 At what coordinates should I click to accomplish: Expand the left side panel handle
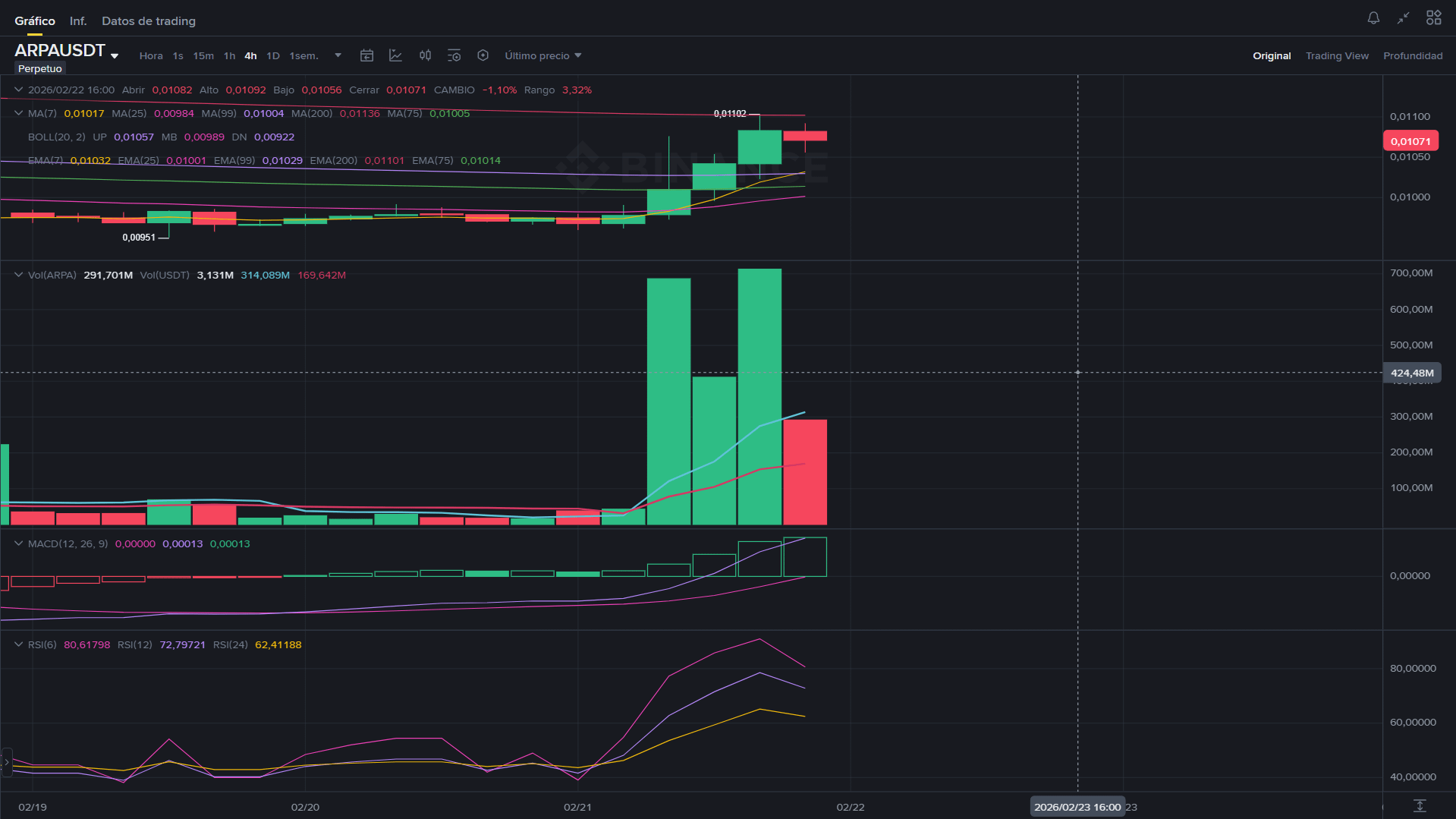pyautogui.click(x=6, y=762)
